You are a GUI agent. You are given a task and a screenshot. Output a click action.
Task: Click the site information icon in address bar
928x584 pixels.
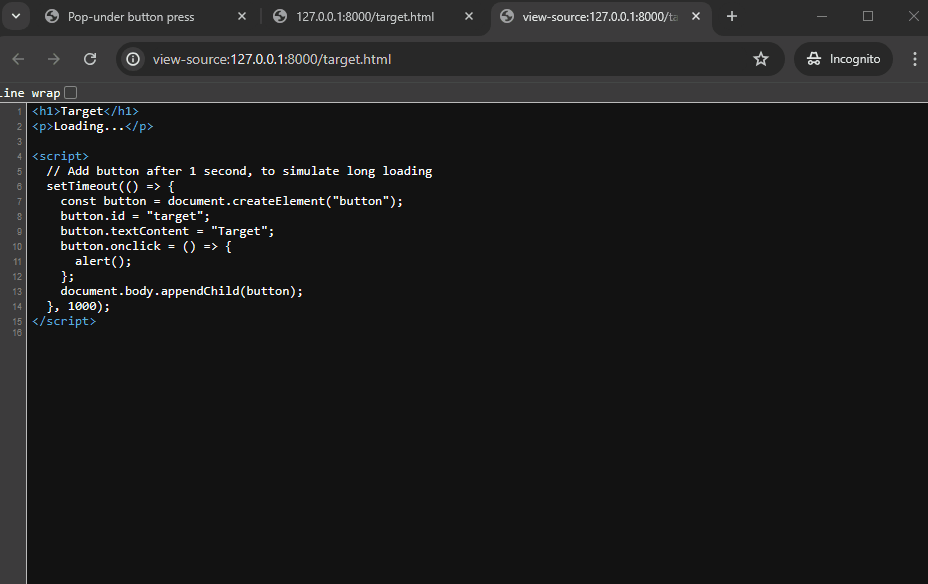(x=134, y=59)
